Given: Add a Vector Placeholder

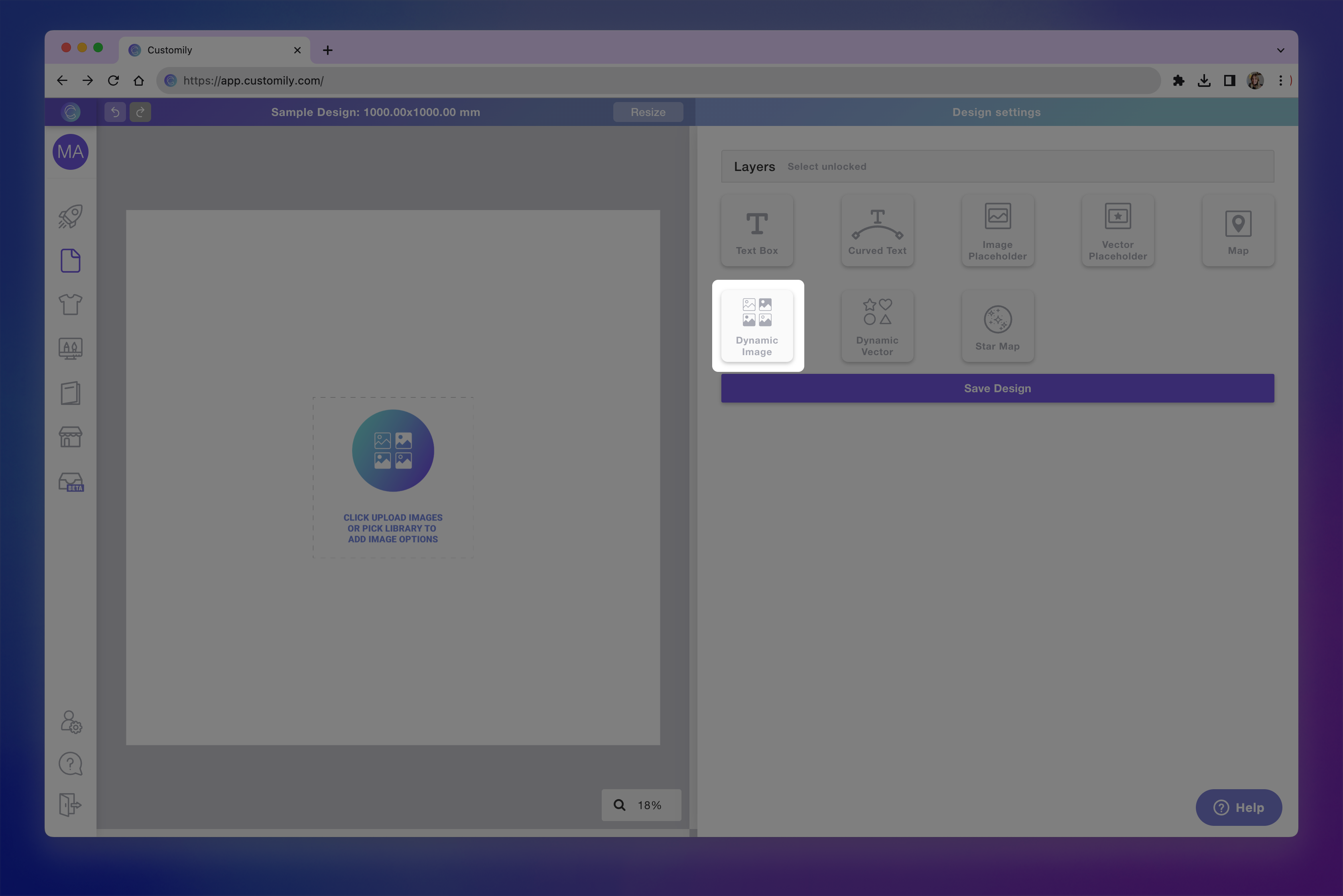Looking at the screenshot, I should [x=1117, y=230].
